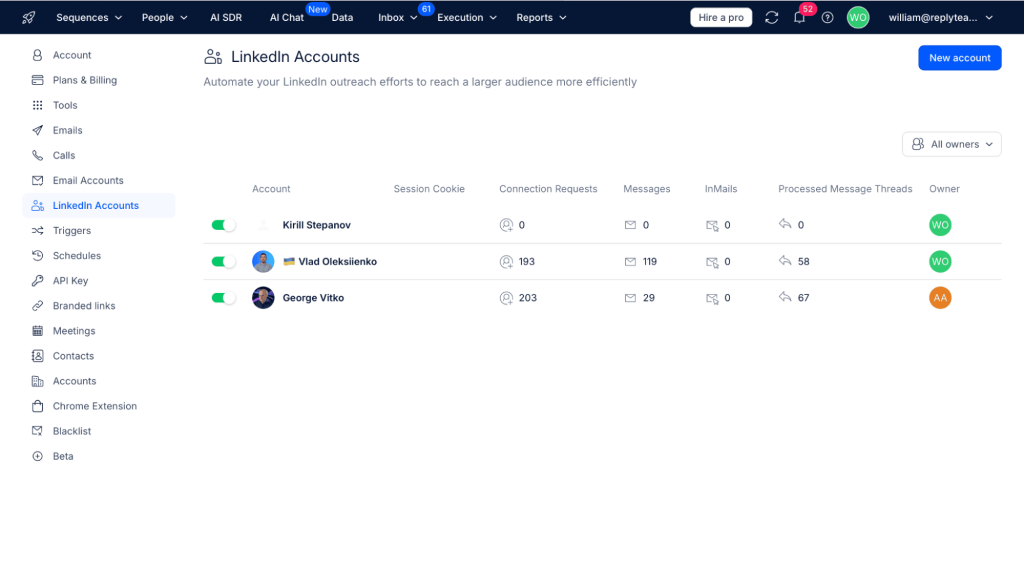Viewport: 1024px width, 570px height.
Task: Expand the Execution menu
Action: coord(466,18)
